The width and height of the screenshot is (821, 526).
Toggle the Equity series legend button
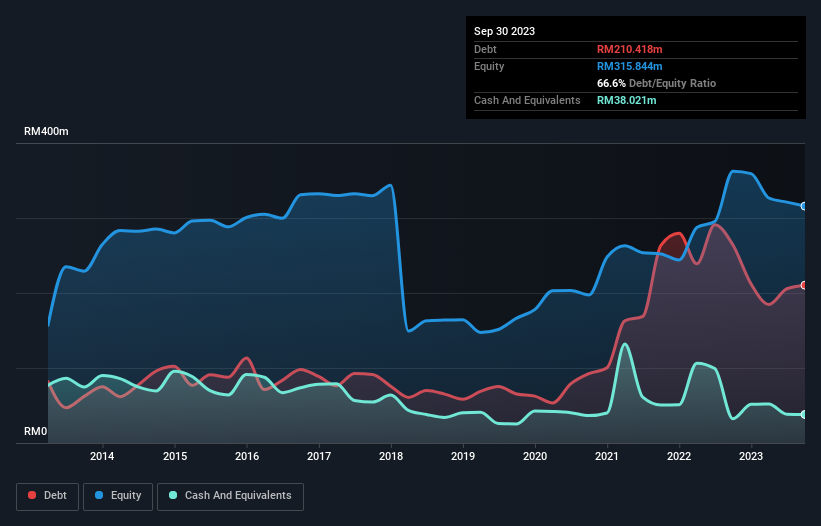pyautogui.click(x=118, y=496)
